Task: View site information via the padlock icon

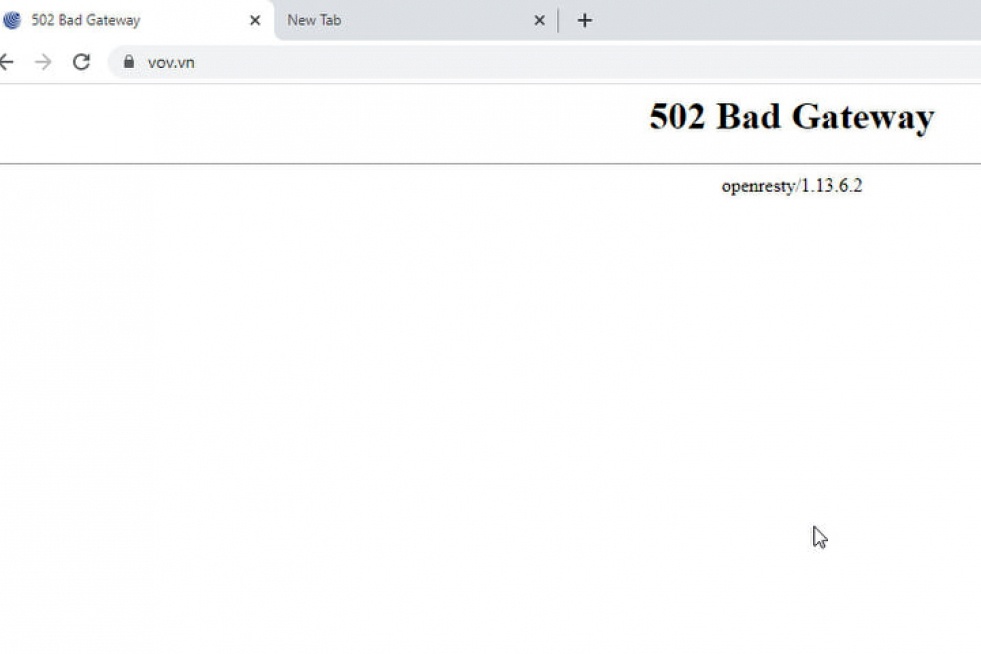Action: coord(128,62)
